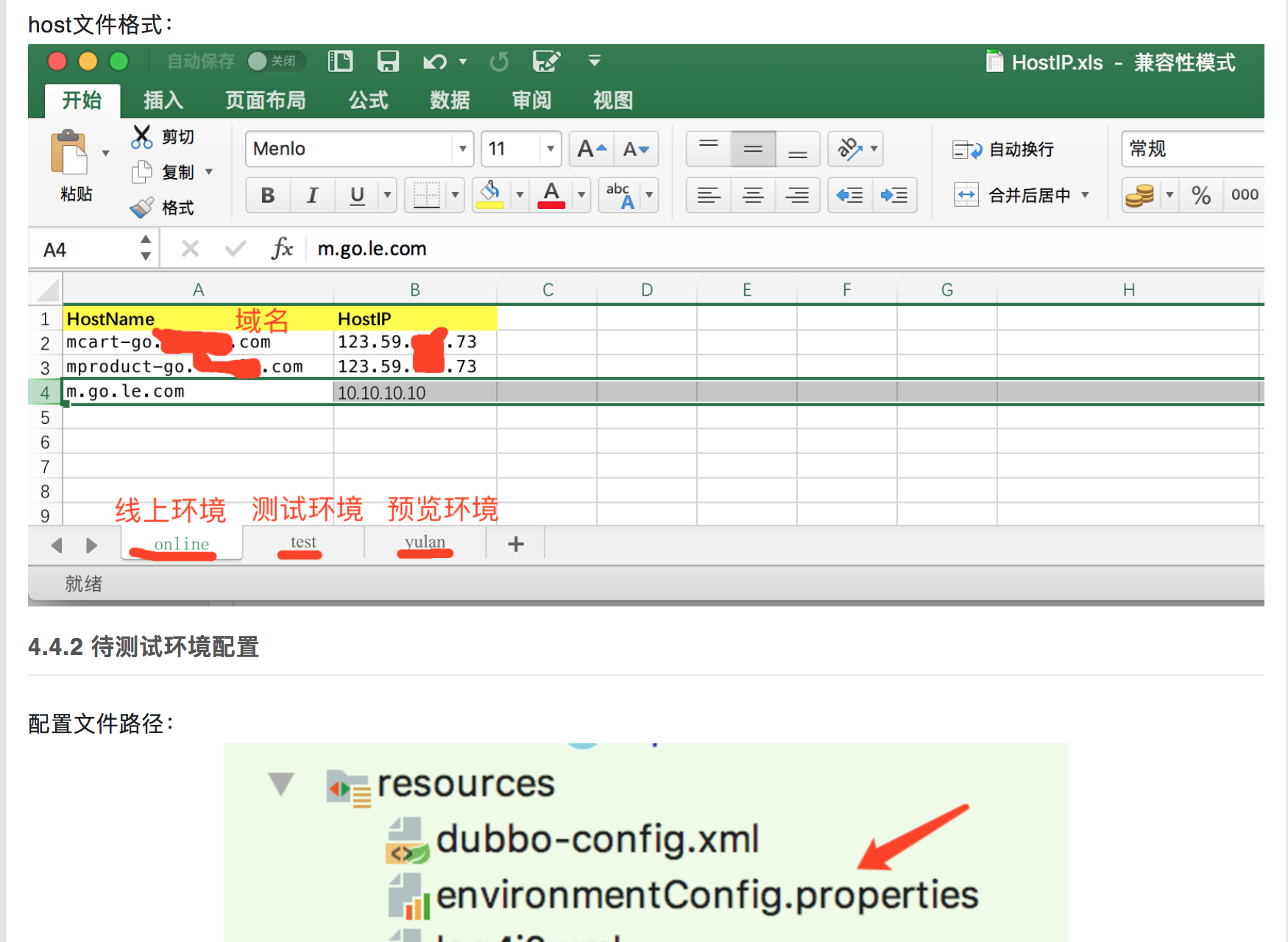The width and height of the screenshot is (1288, 942).
Task: Open the number format box 常规
Action: tap(1192, 149)
